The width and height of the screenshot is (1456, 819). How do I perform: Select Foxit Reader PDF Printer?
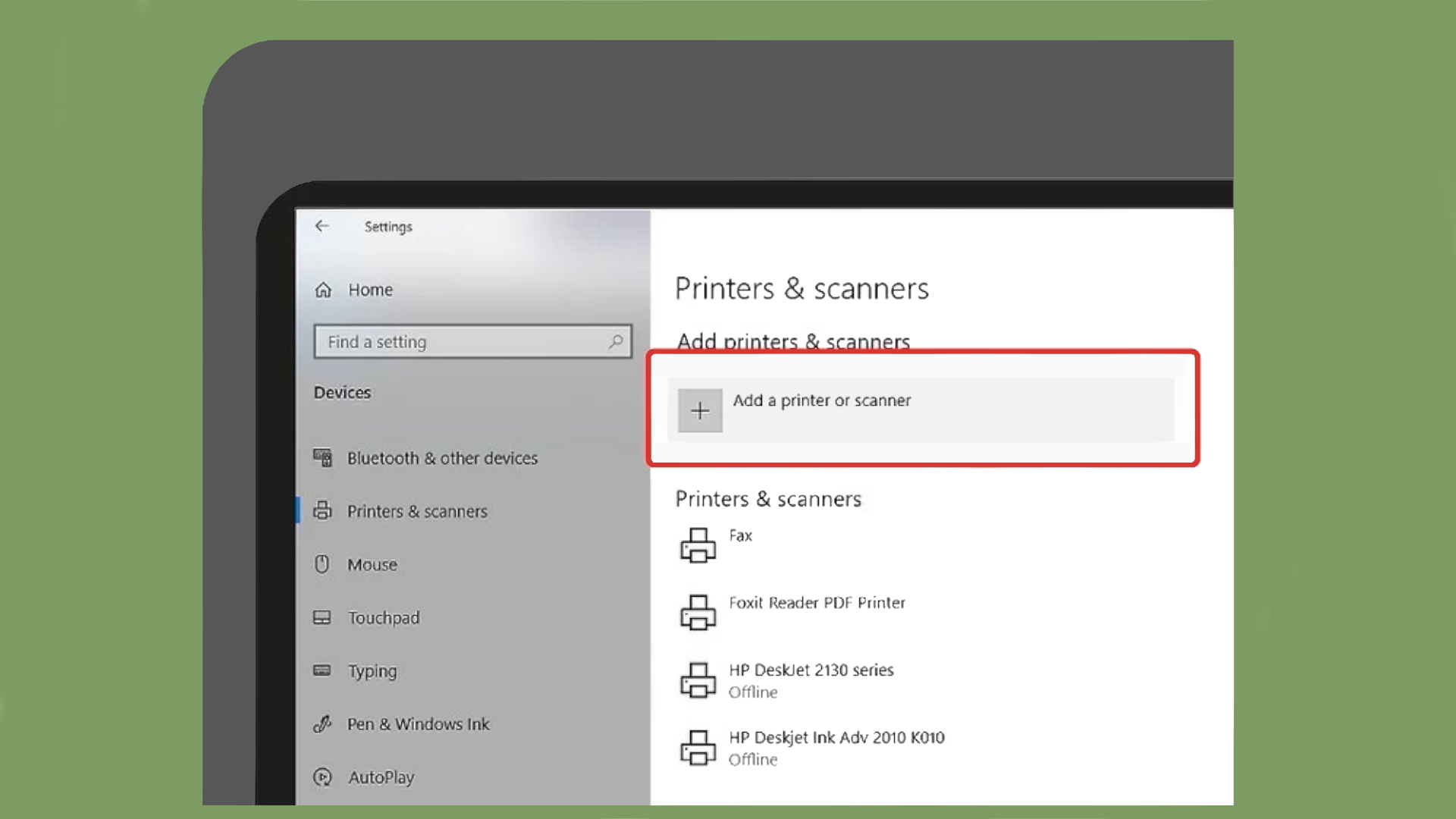(817, 603)
